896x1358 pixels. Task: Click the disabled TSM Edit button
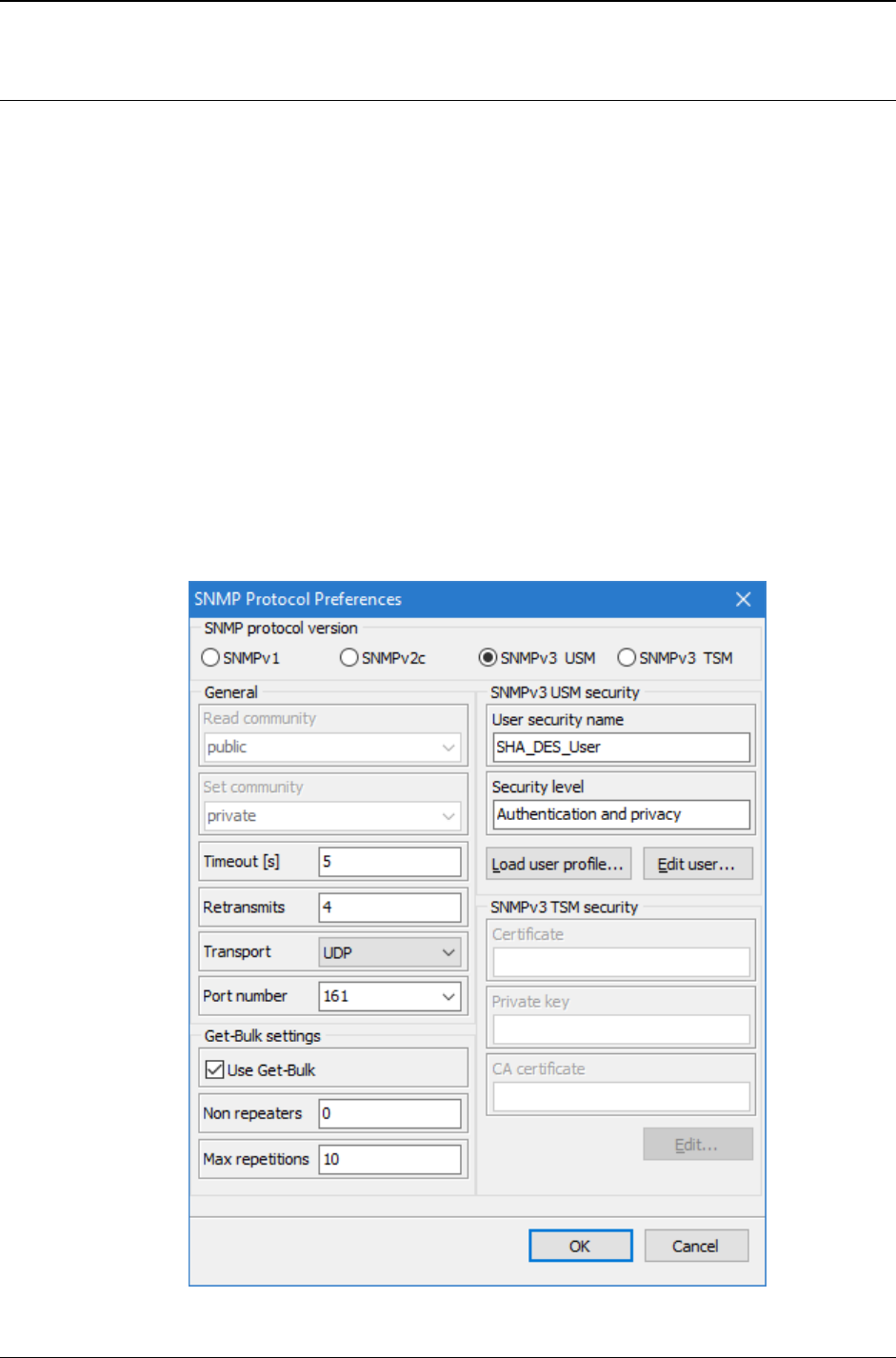[698, 1145]
